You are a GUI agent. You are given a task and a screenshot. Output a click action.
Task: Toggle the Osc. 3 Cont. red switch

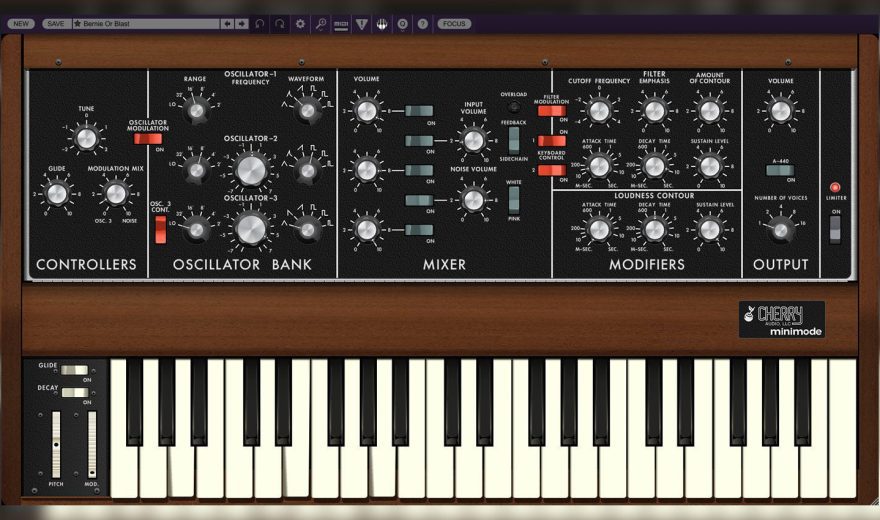pyautogui.click(x=161, y=229)
